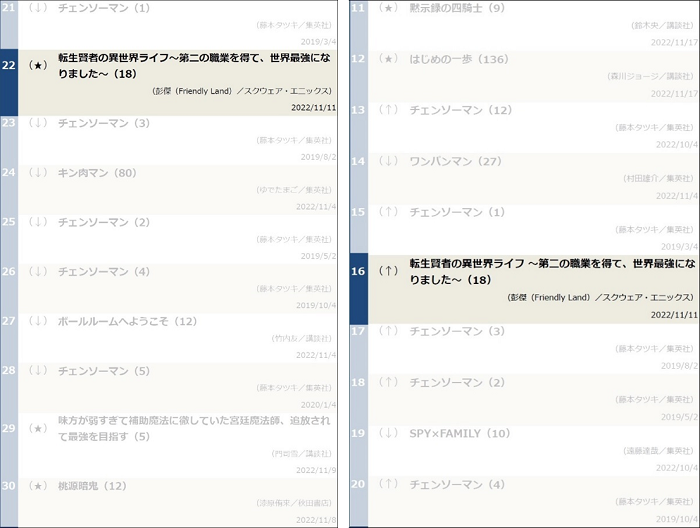Click the down arrow indicator beside rank 26
Image resolution: width=700 pixels, height=528 pixels.
coord(38,272)
